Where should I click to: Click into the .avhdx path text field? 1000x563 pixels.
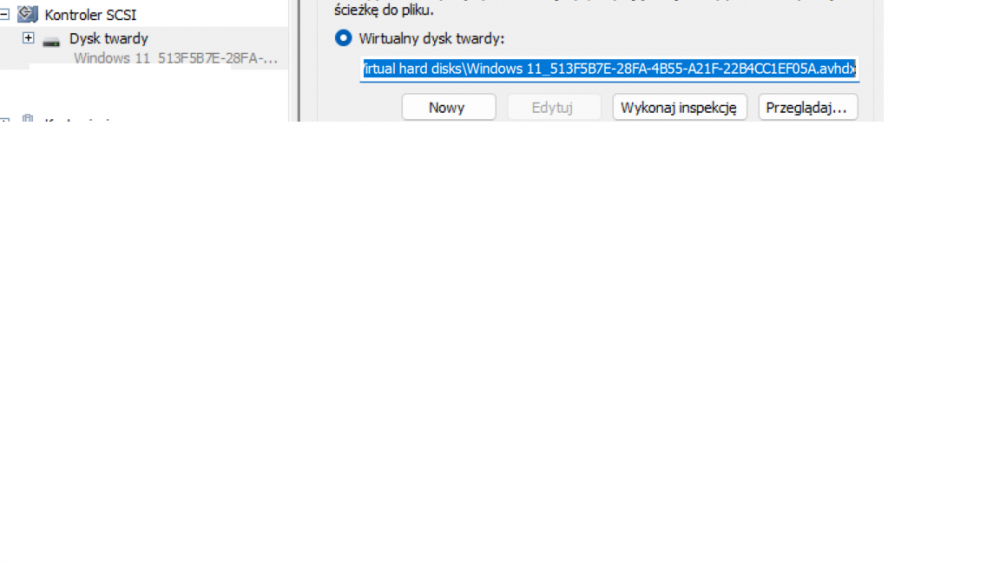608,69
